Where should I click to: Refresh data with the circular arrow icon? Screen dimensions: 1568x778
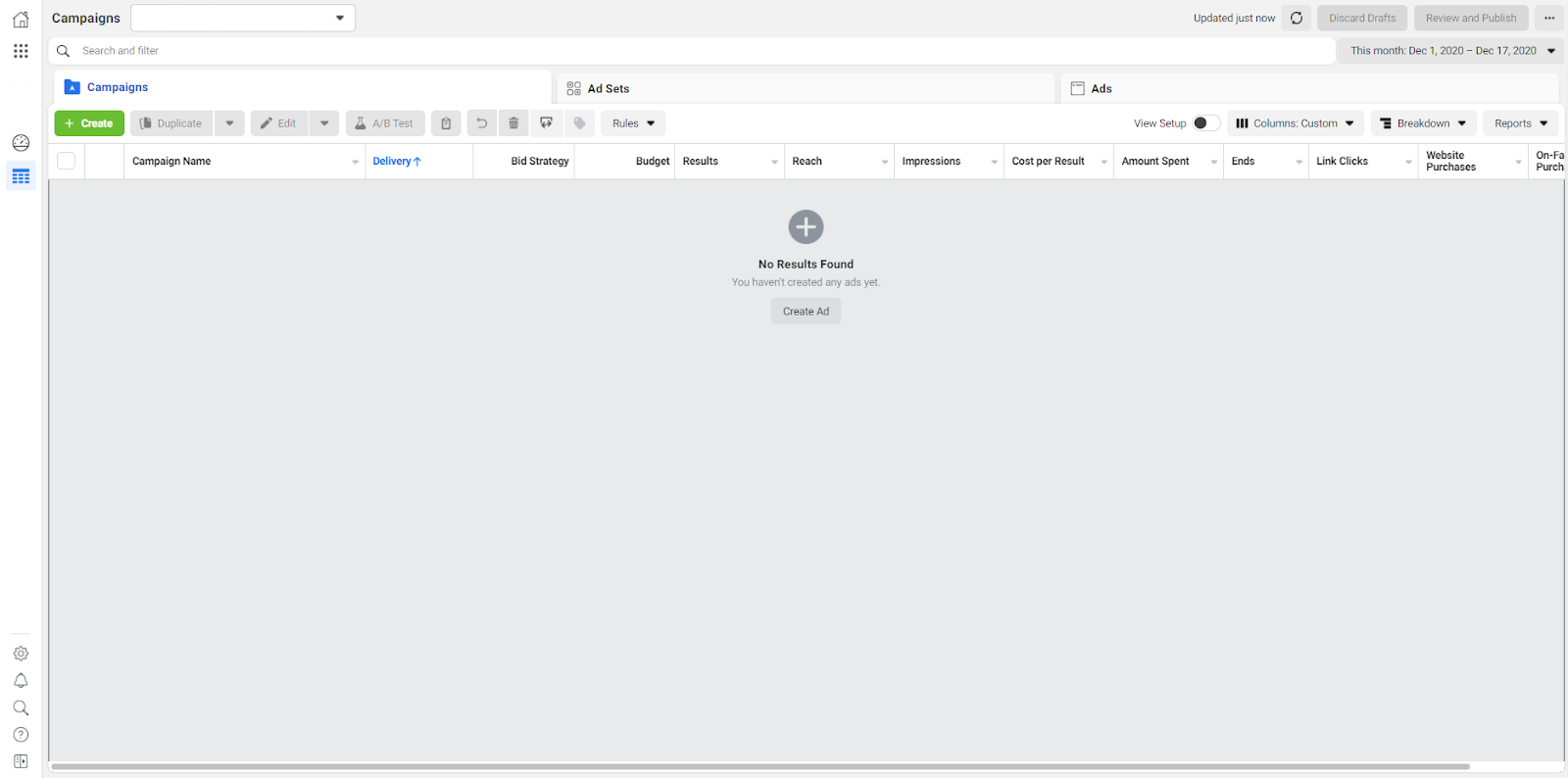tap(1297, 18)
